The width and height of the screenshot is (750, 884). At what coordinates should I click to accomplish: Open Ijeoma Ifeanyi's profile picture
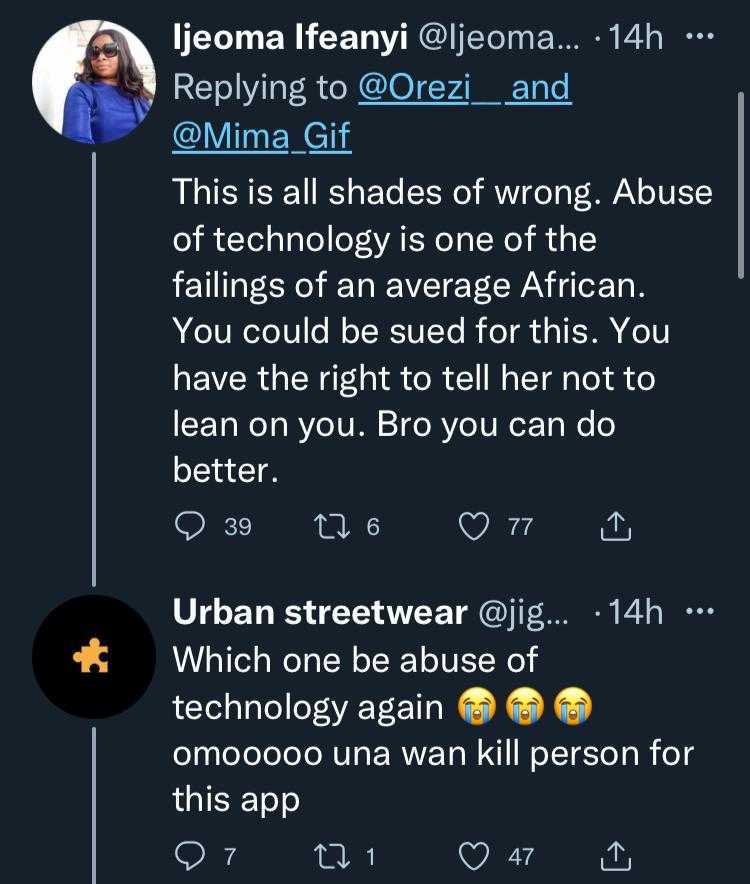point(94,83)
